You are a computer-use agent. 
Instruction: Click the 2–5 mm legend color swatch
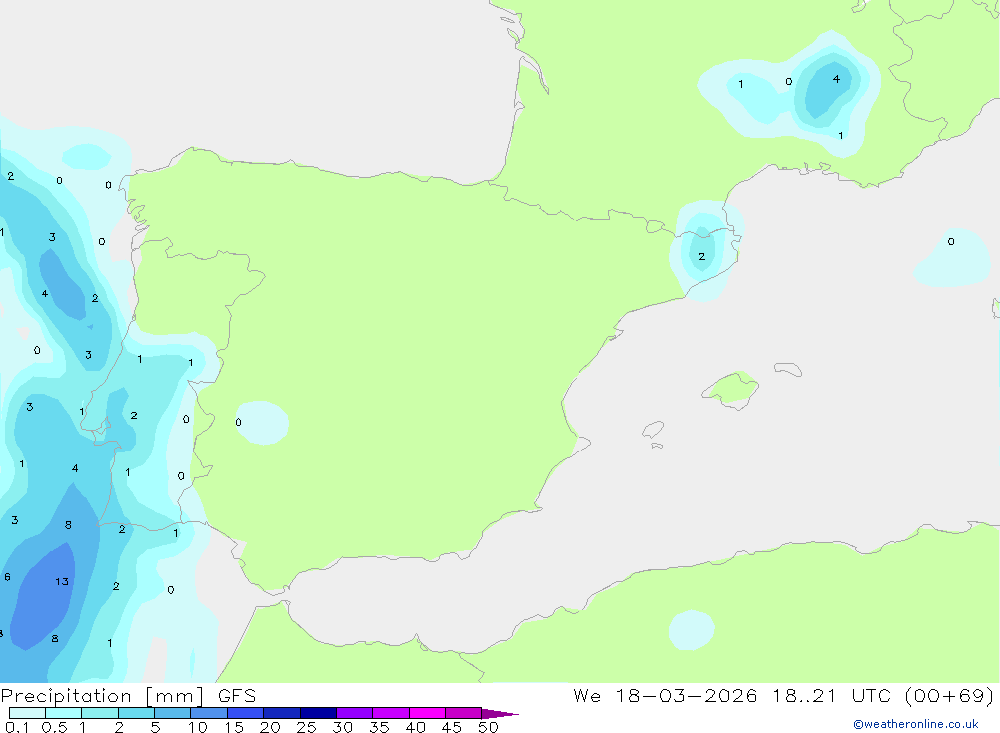(136, 713)
